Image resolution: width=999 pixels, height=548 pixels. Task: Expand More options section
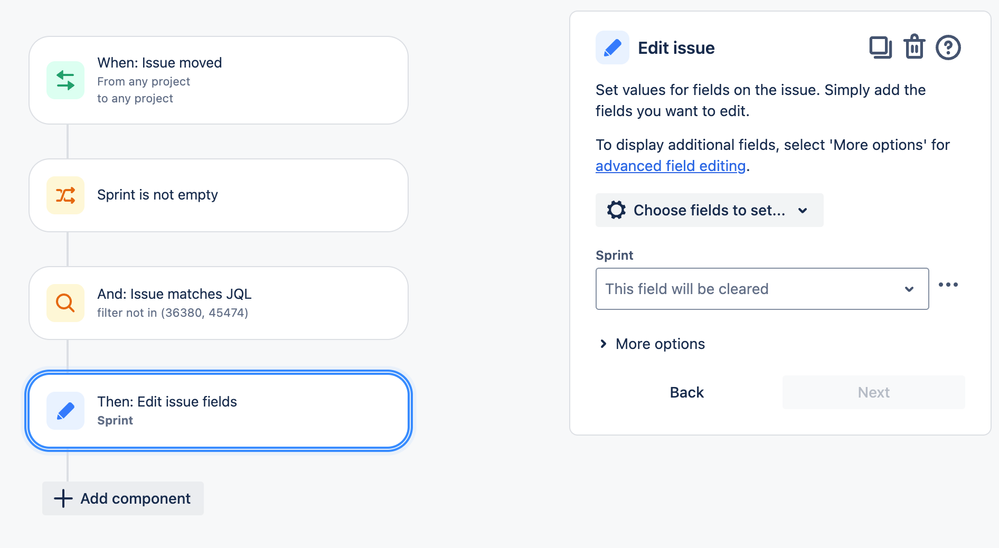[652, 344]
